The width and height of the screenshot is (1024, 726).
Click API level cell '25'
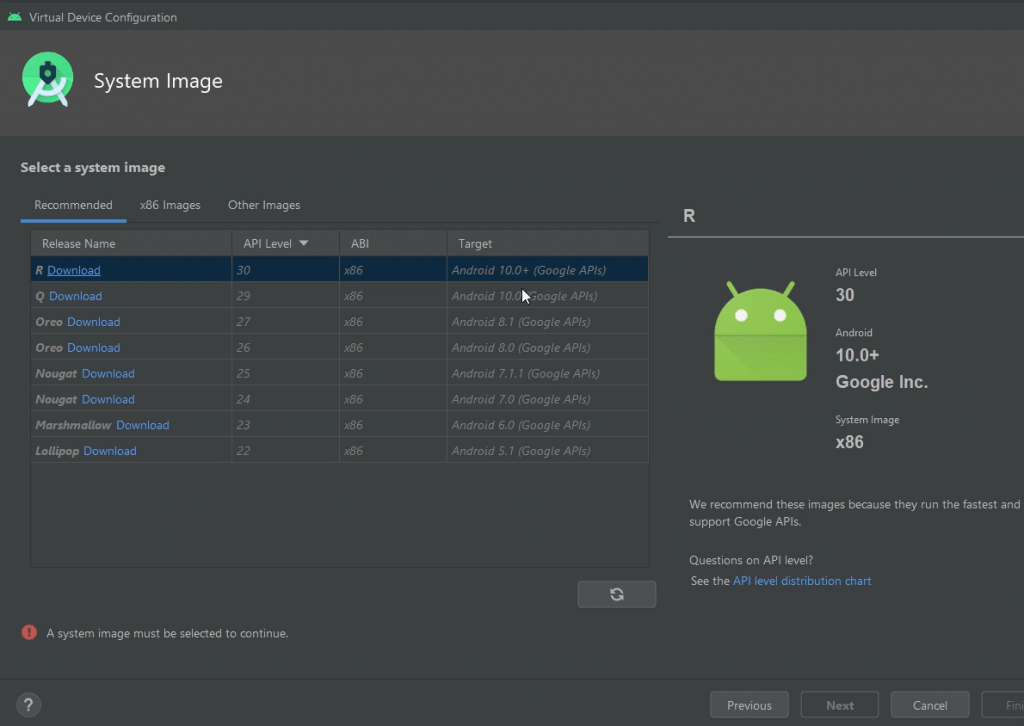pos(285,373)
